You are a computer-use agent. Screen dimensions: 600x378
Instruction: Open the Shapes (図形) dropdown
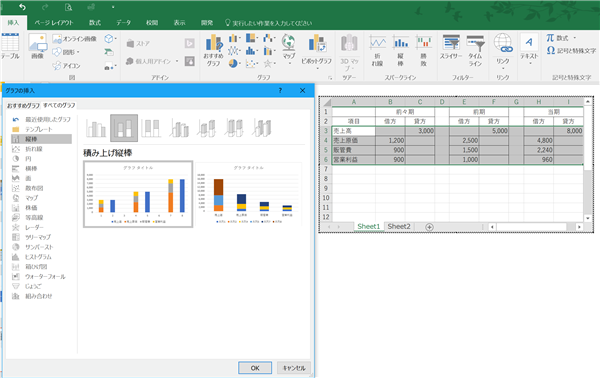[x=66, y=52]
